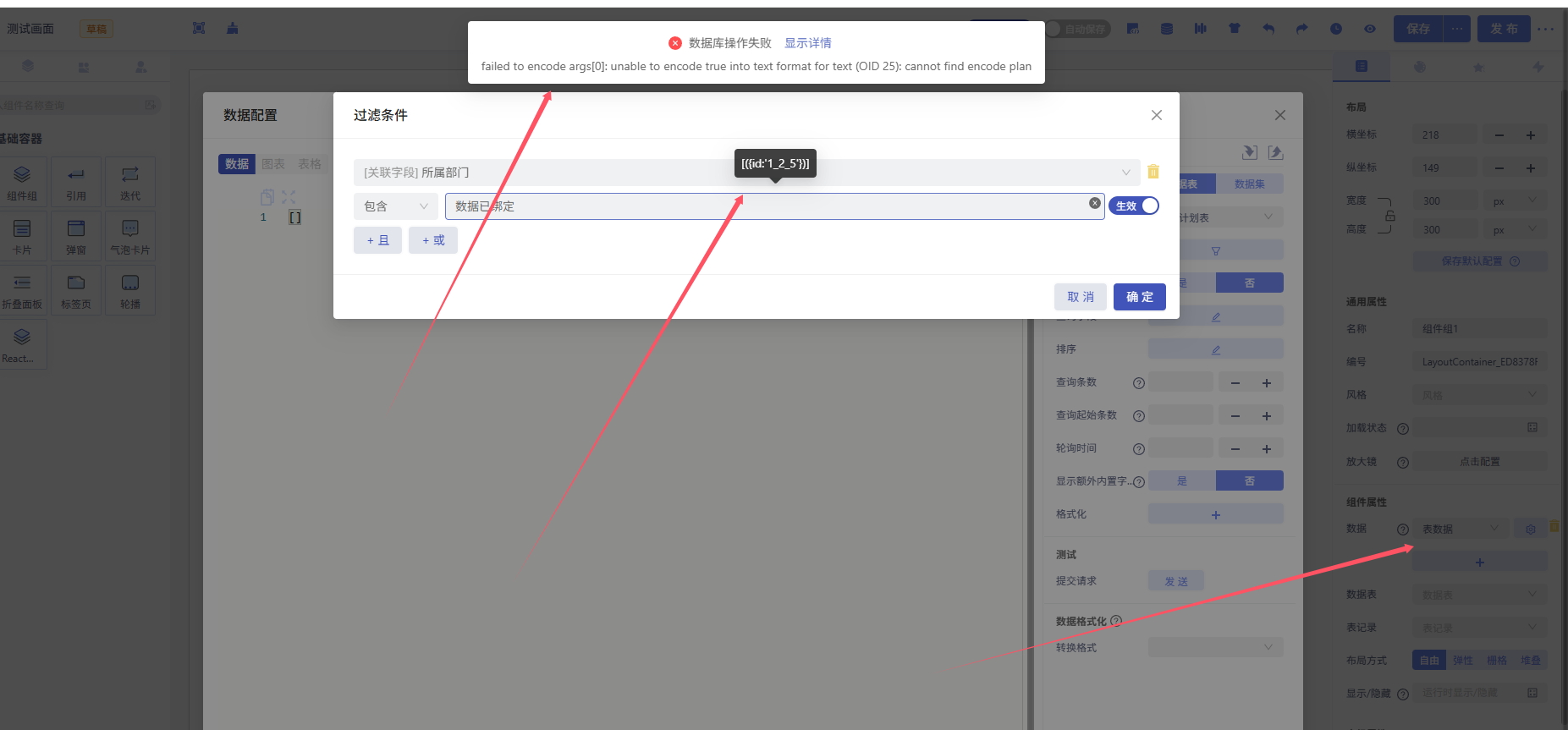Select 自由 layout mode
The width and height of the screenshot is (1568, 730).
pyautogui.click(x=1429, y=660)
